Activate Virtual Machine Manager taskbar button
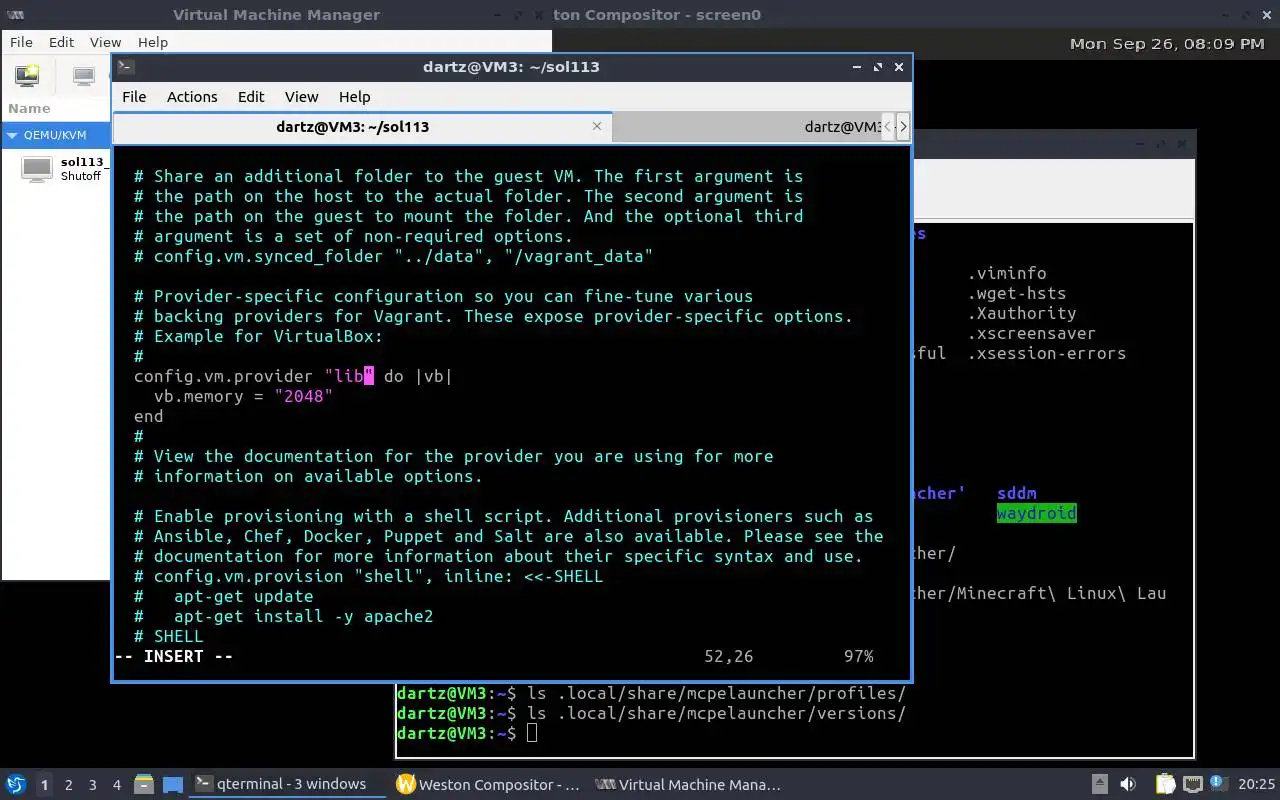1280x800 pixels. click(x=689, y=784)
